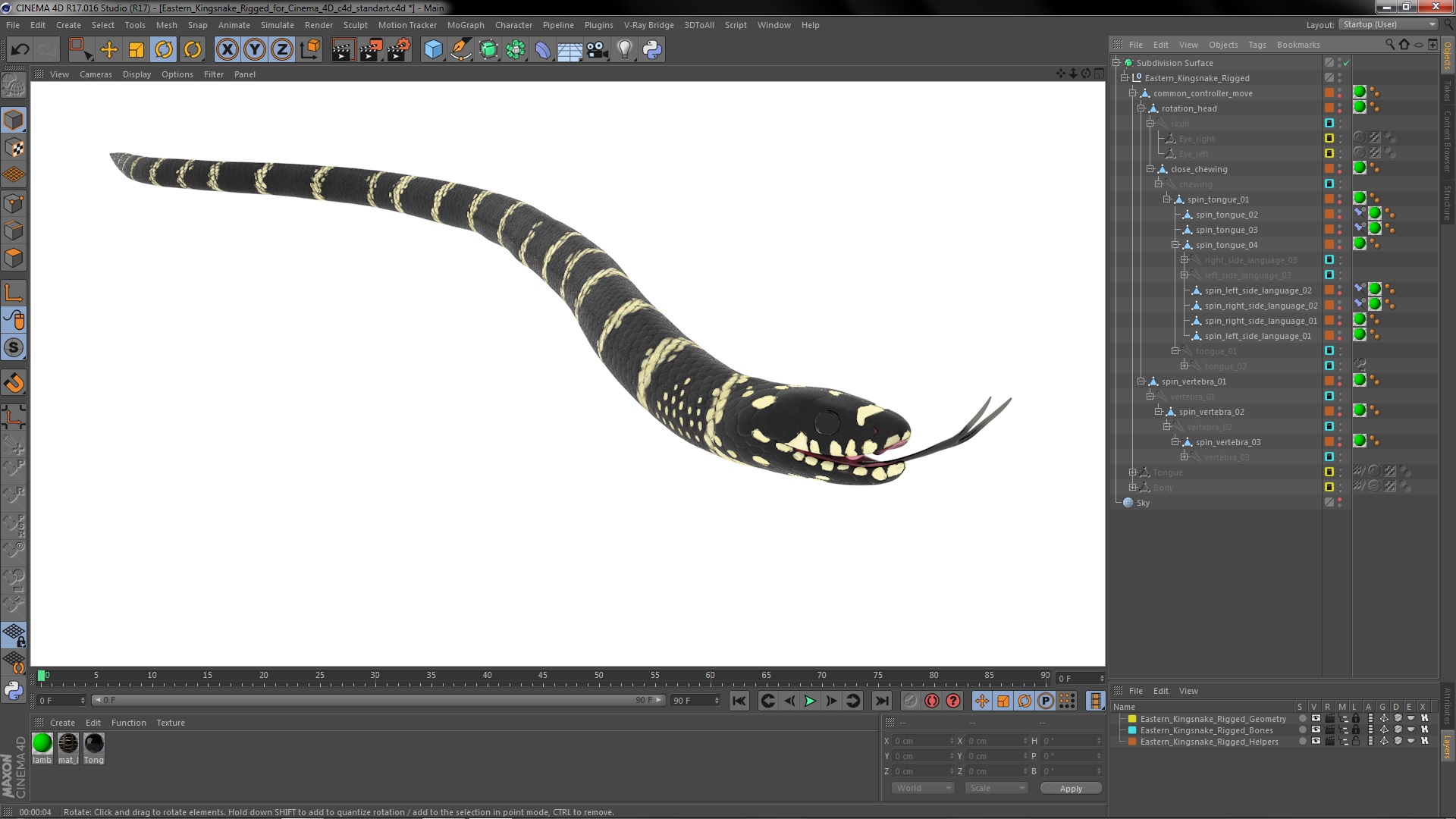Collapse the spin_tongue_01 node
Screen dimensions: 1456x819
(1167, 199)
